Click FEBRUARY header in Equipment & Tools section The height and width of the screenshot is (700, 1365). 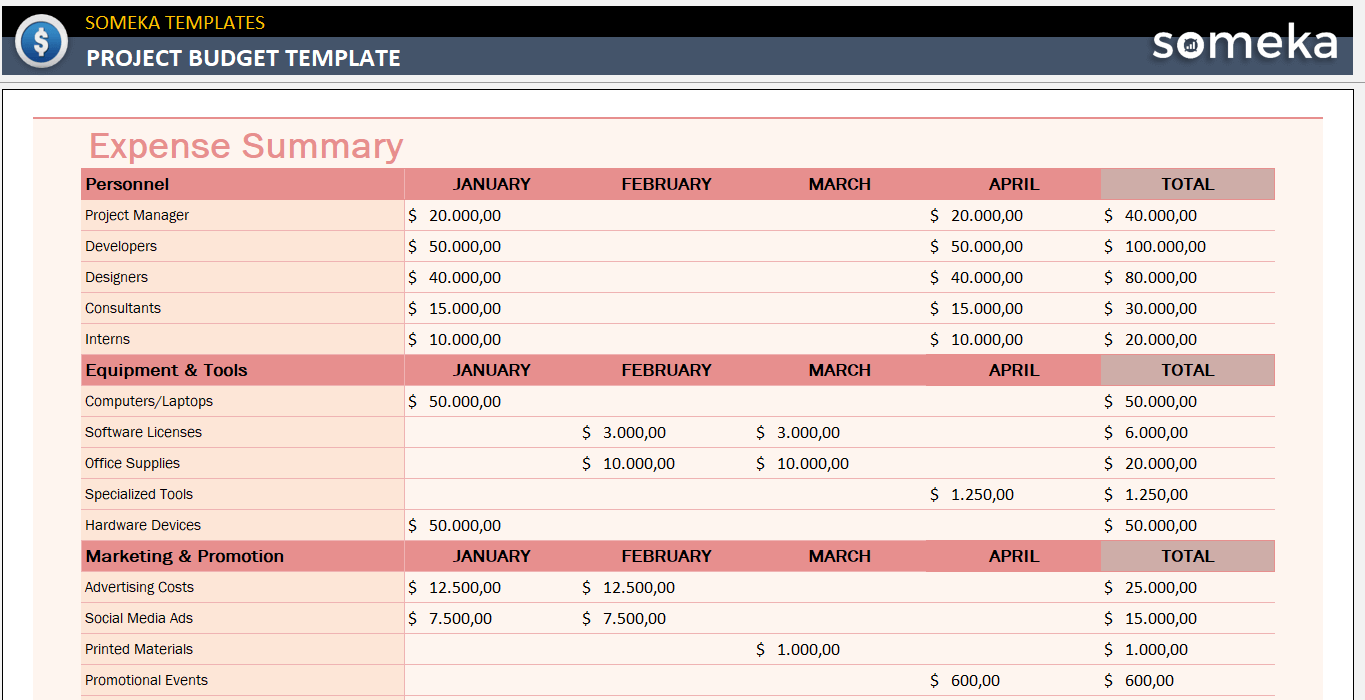[x=666, y=370]
